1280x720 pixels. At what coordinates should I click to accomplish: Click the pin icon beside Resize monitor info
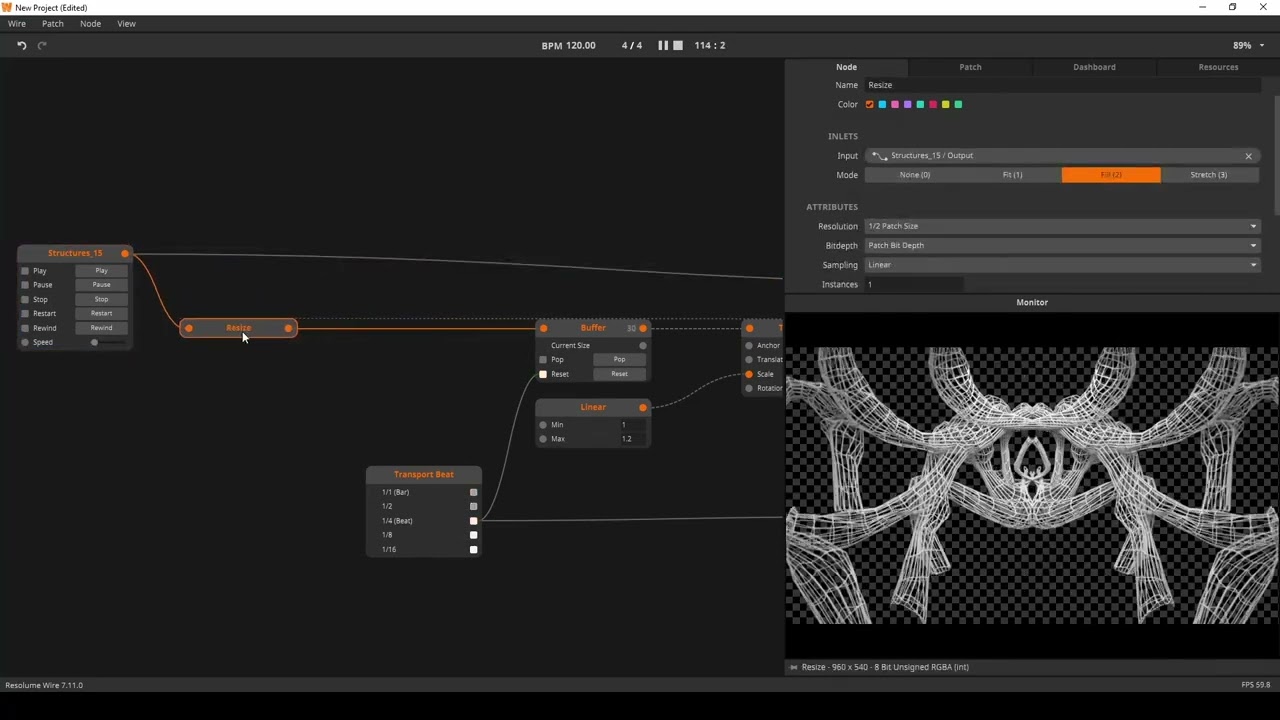(793, 667)
